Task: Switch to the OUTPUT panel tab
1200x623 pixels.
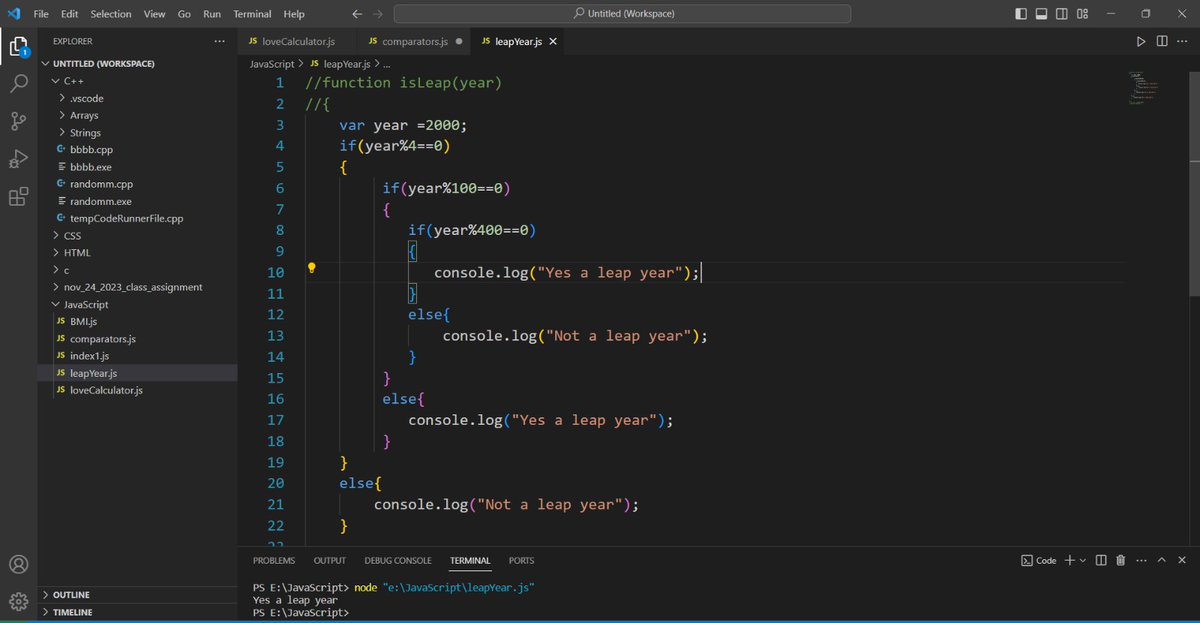Action: point(329,560)
